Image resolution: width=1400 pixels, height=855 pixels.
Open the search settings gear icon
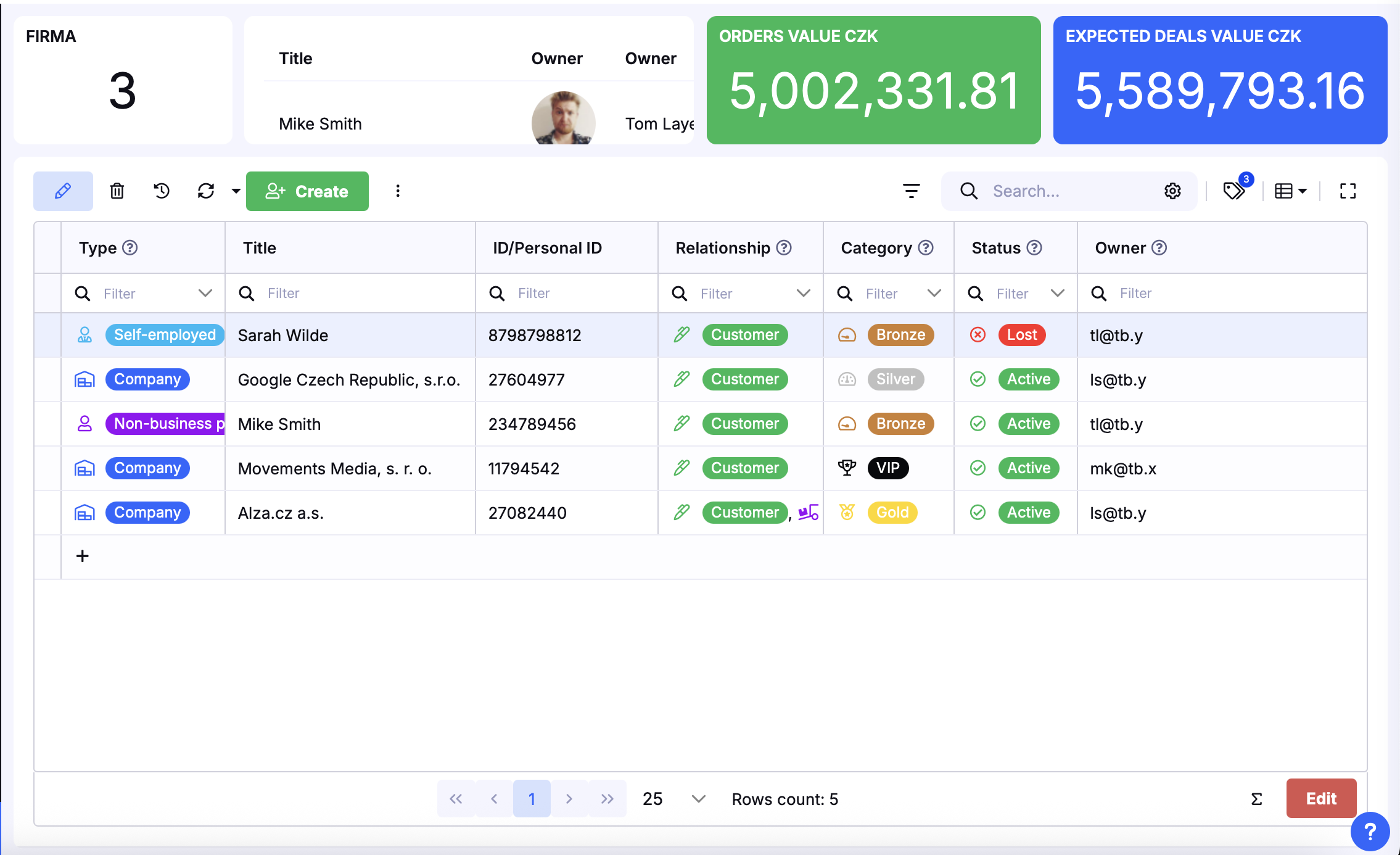[x=1172, y=191]
